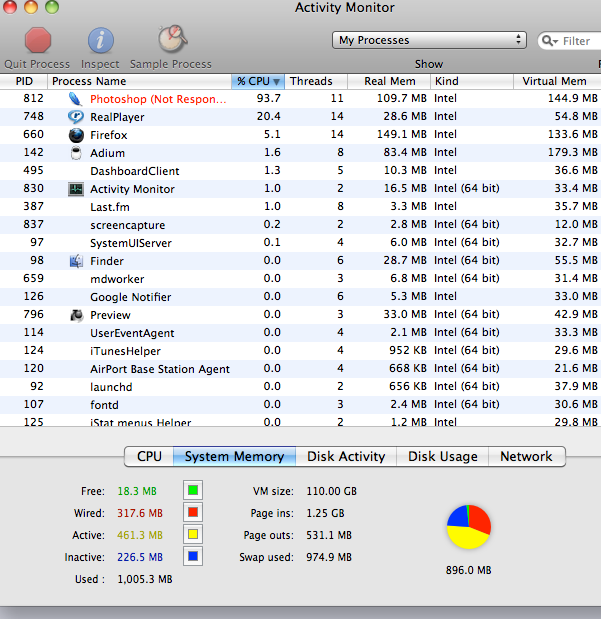Screen dimensions: 601x619
Task: Click the Photoshop feather icon in row 812
Action: click(75, 99)
